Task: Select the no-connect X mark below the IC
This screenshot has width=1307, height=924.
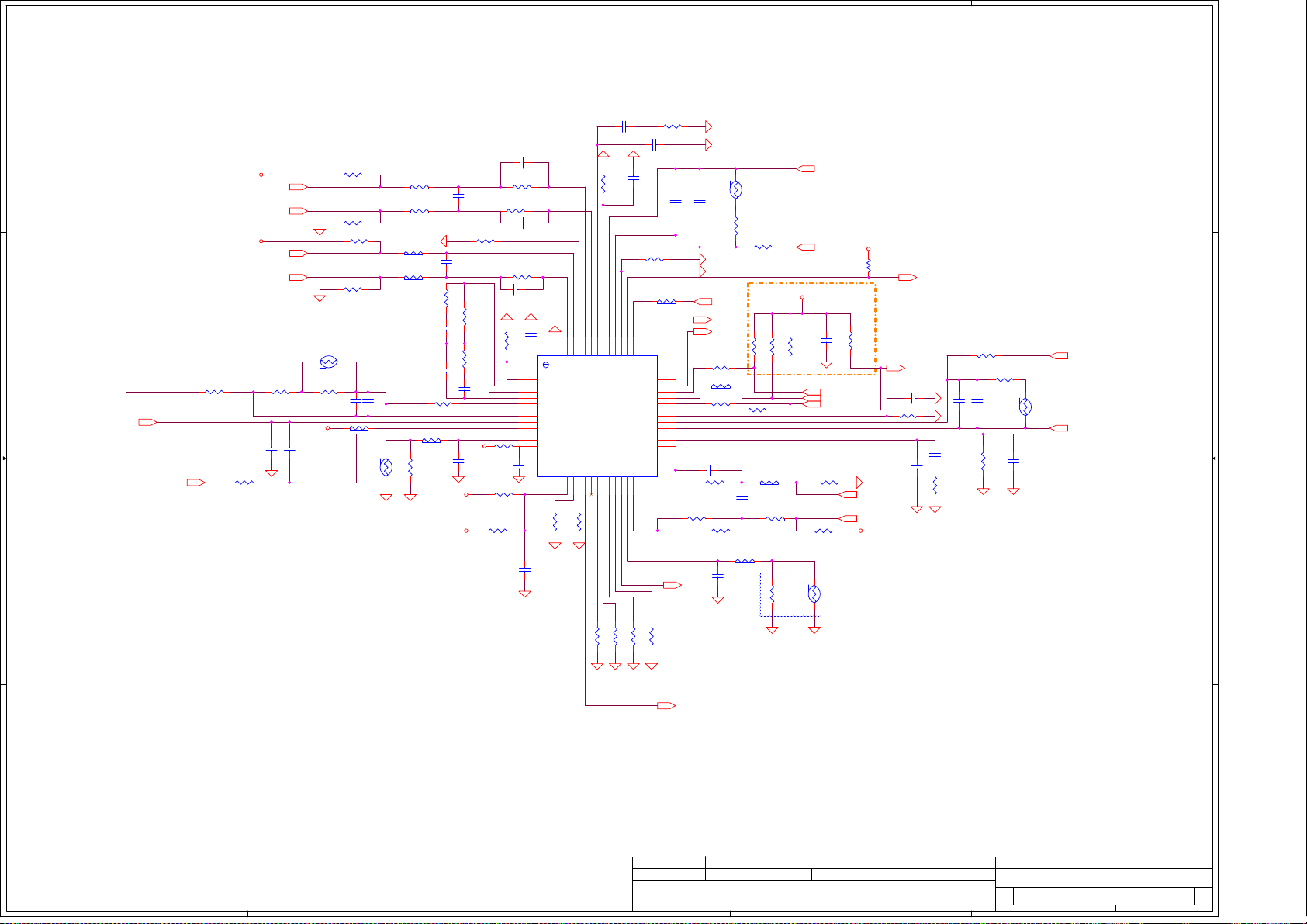Action: (591, 494)
